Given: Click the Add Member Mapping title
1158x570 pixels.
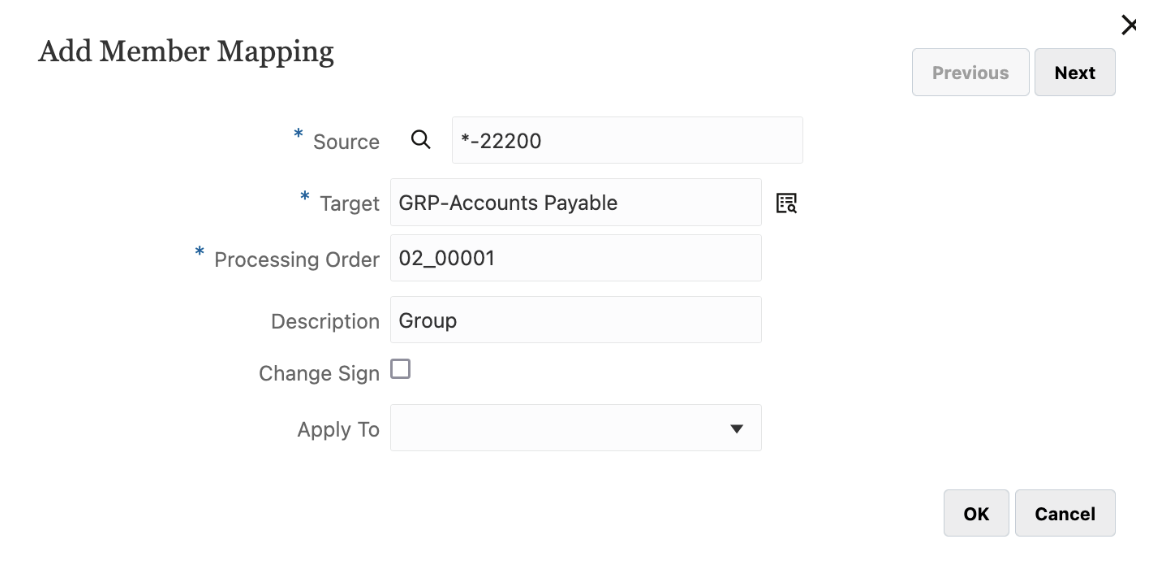Looking at the screenshot, I should tap(186, 53).
